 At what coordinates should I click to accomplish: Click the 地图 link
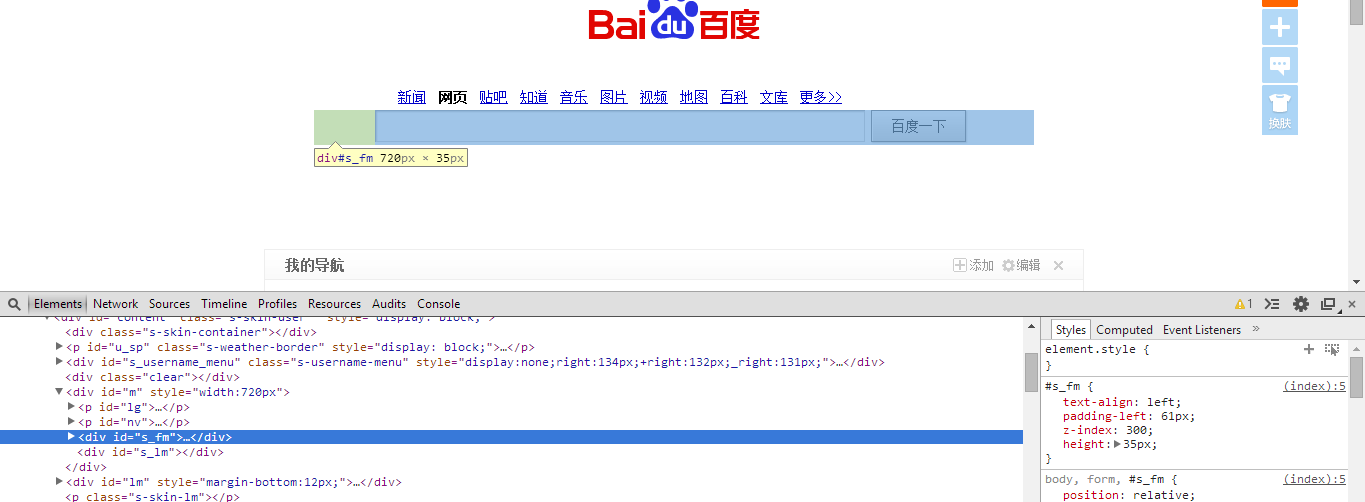coord(694,97)
